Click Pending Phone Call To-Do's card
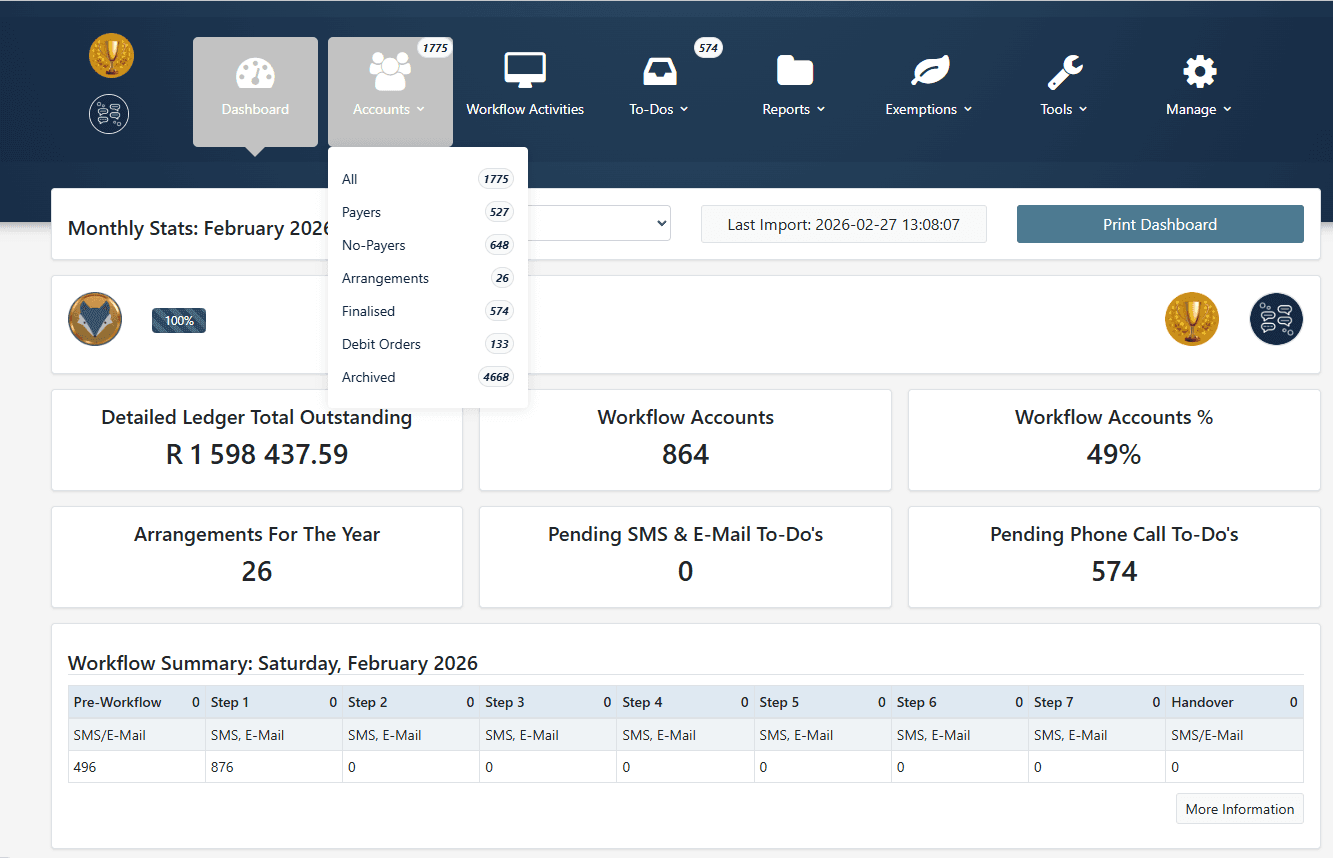The height and width of the screenshot is (858, 1333). tap(1114, 557)
